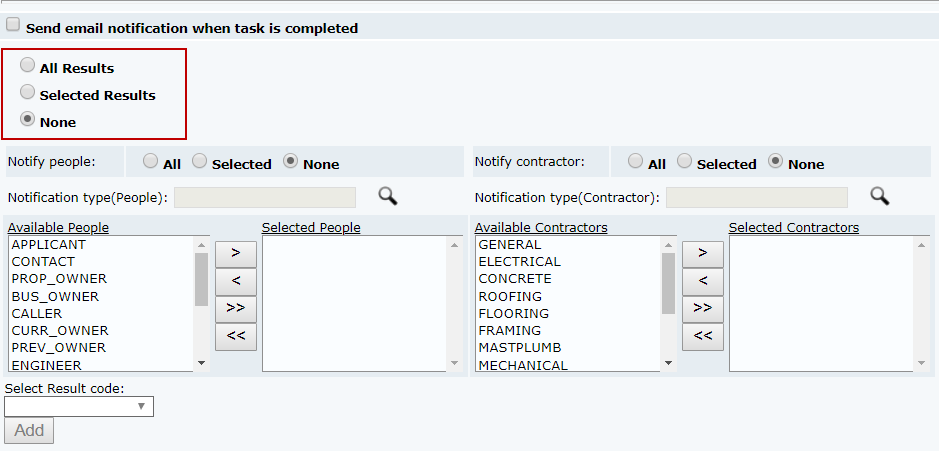Click the Notification type(People) input field
Image resolution: width=939 pixels, height=451 pixels.
click(x=265, y=197)
